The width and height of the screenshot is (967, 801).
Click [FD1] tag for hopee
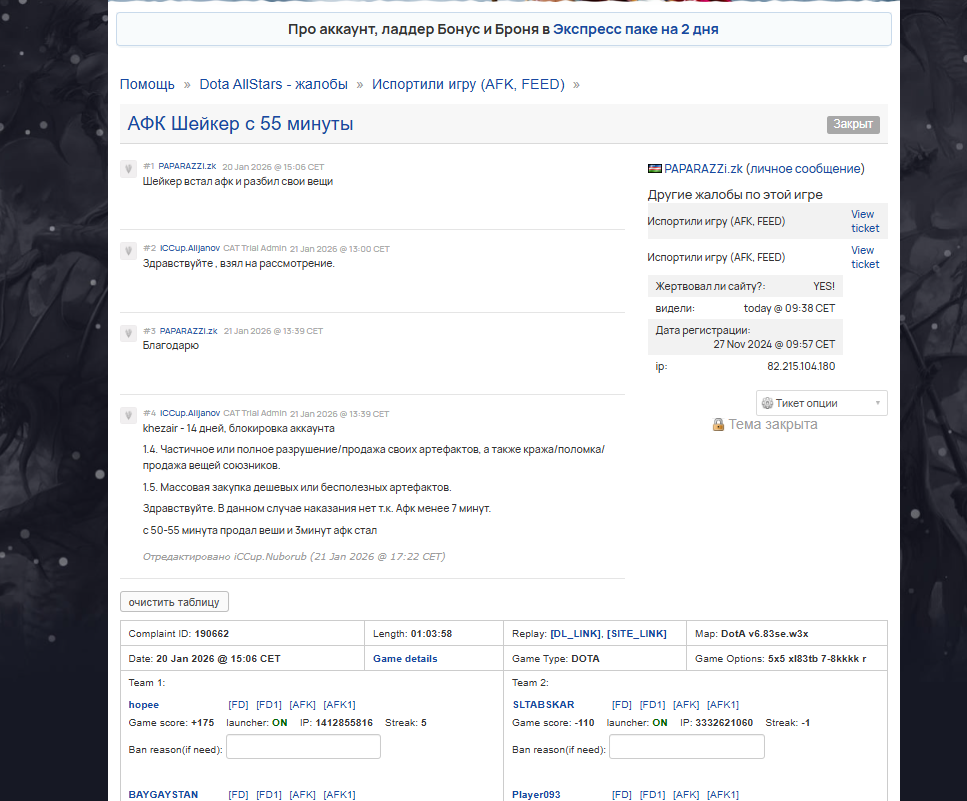pos(269,705)
